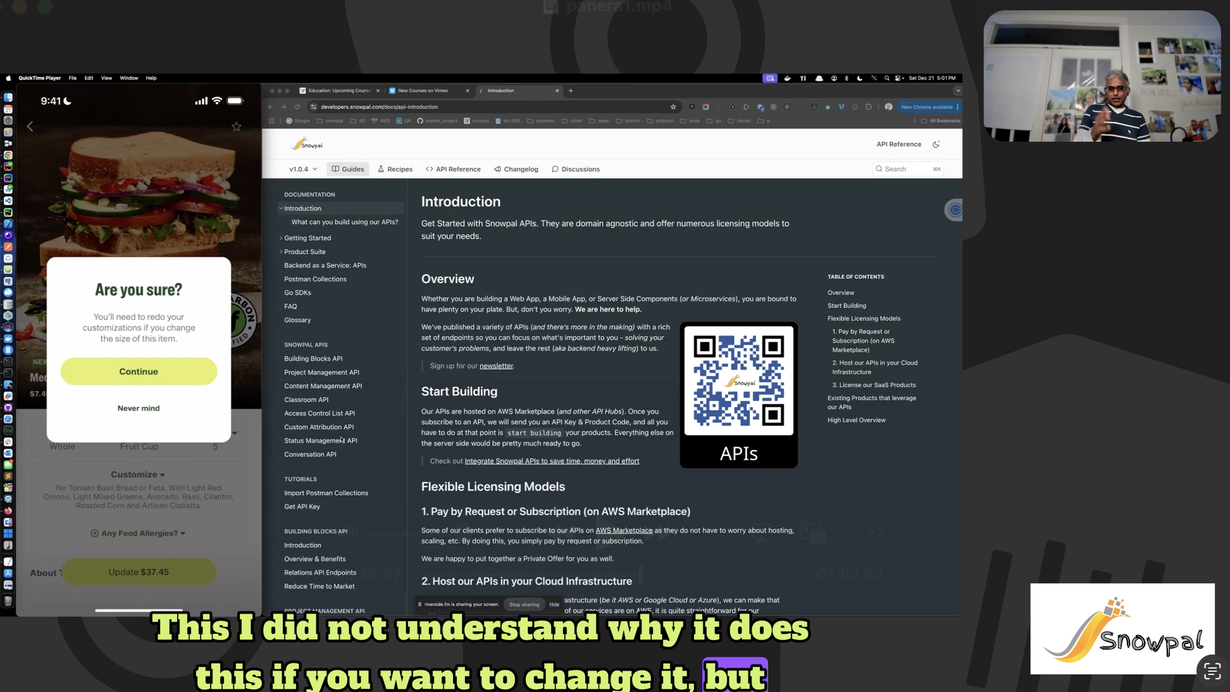
Task: Expand Any Food Allergies section
Action: pos(138,533)
